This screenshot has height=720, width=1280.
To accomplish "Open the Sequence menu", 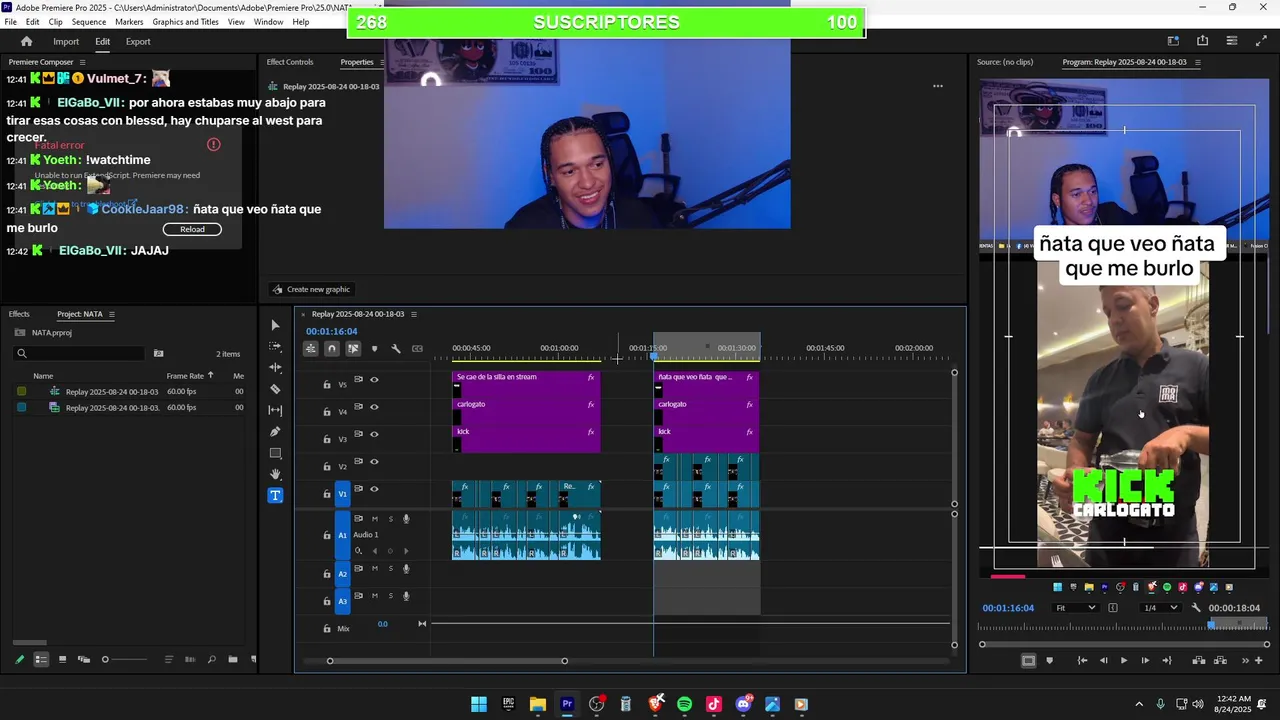I will tap(89, 22).
